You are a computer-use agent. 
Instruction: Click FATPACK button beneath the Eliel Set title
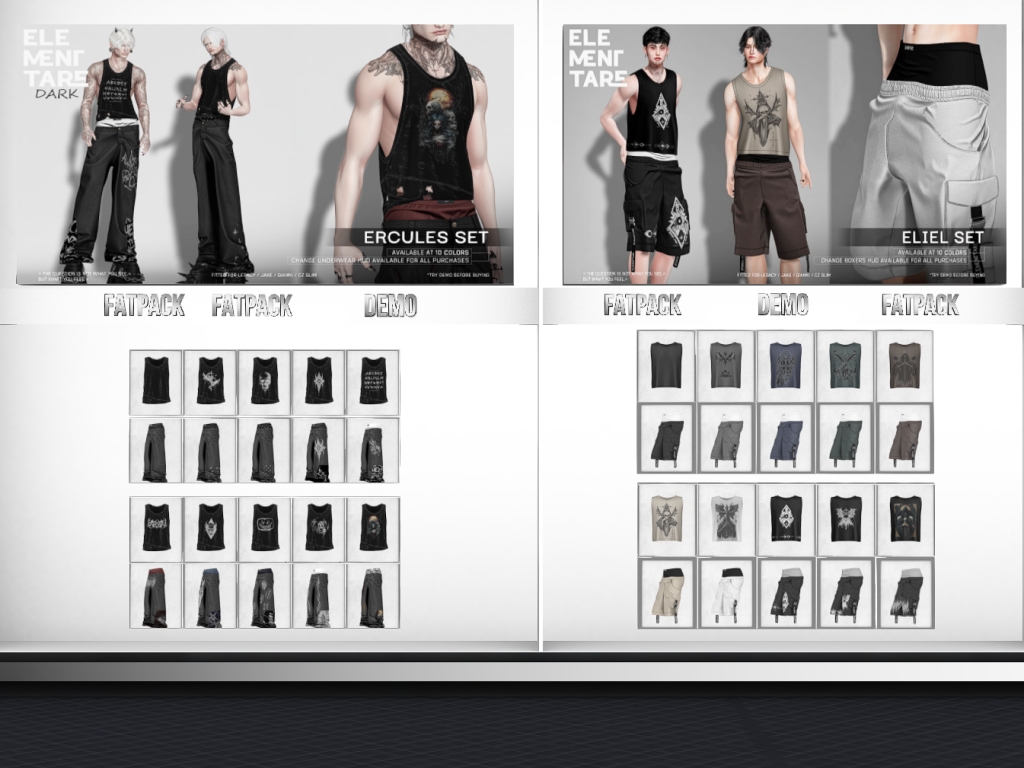pos(920,304)
